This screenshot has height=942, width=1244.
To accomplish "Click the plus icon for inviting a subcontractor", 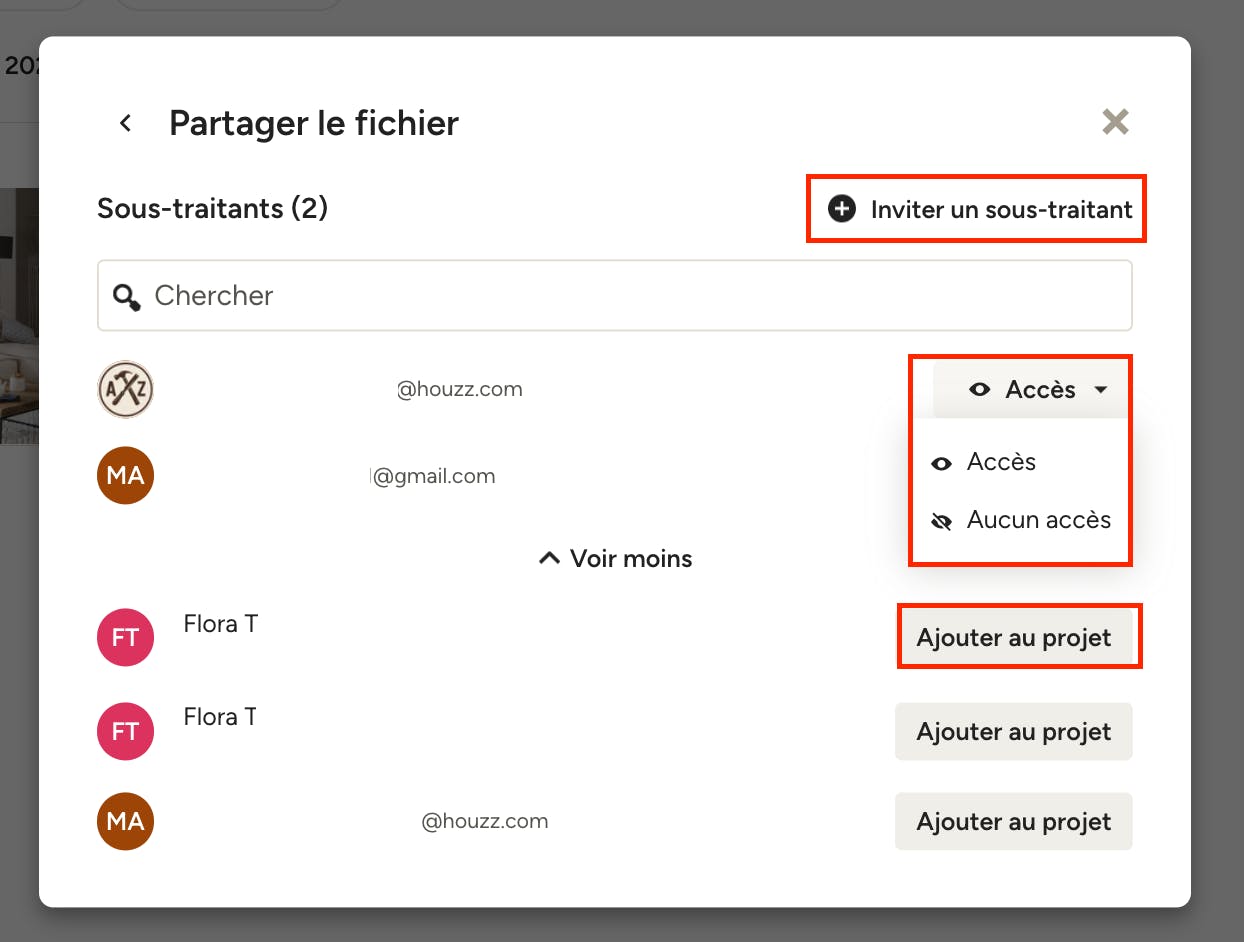I will [842, 209].
